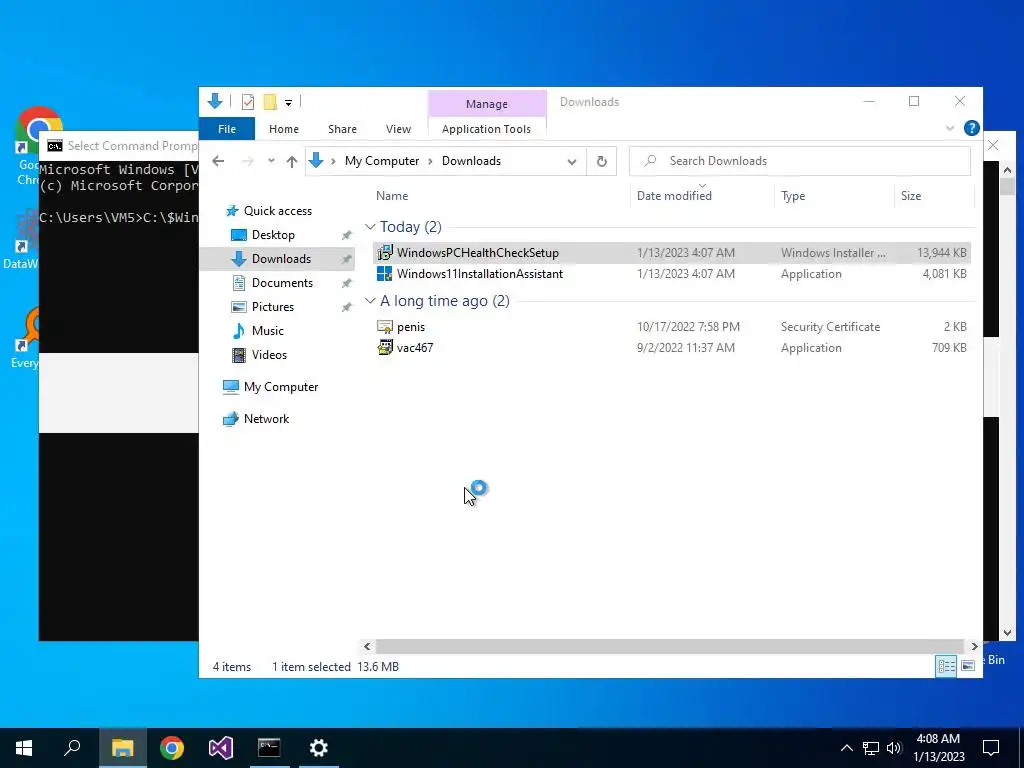The height and width of the screenshot is (768, 1024).
Task: Open taskbar Search magnifier
Action: pos(72,748)
